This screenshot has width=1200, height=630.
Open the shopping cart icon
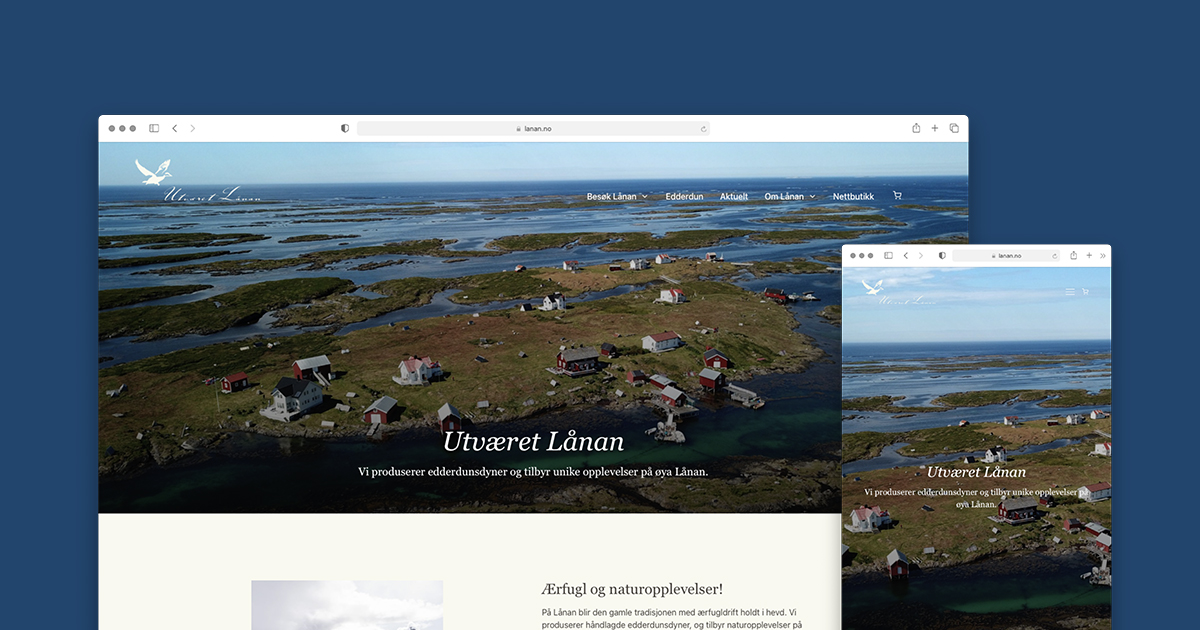tap(897, 194)
